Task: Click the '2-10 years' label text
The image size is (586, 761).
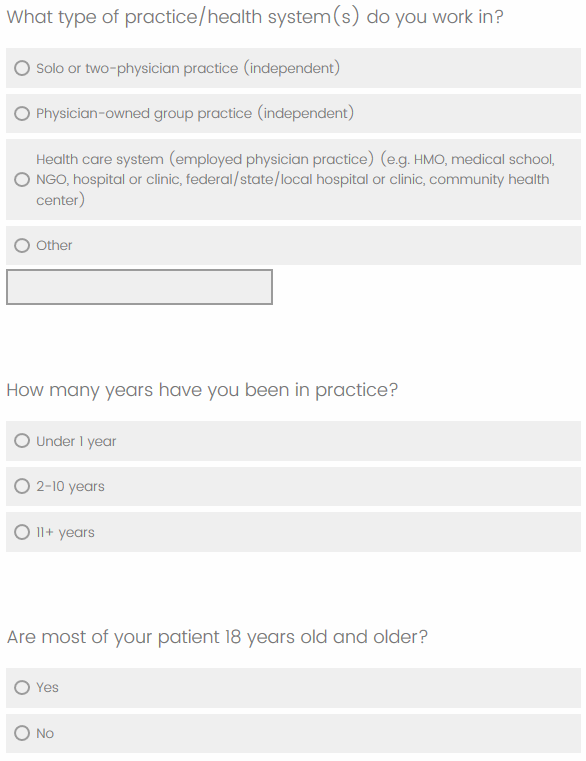Action: tap(70, 486)
